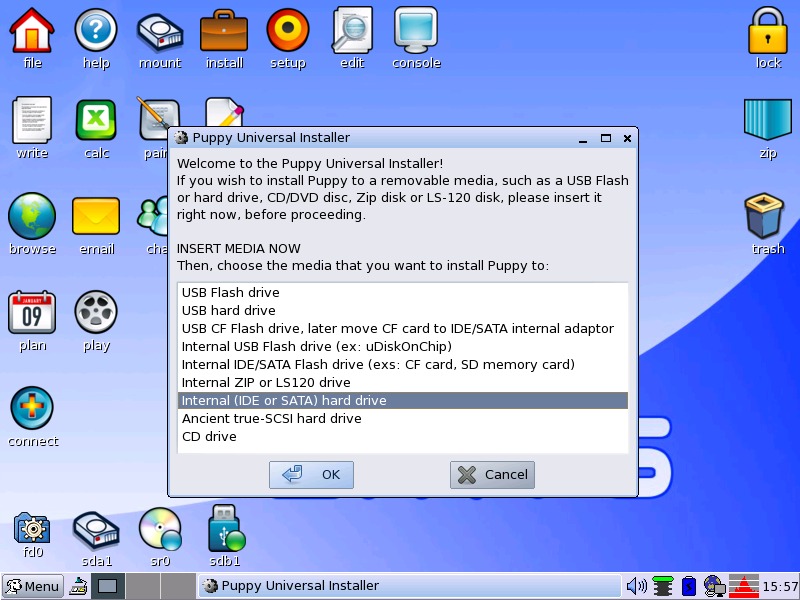Click the volume speaker tray icon

[x=636, y=586]
